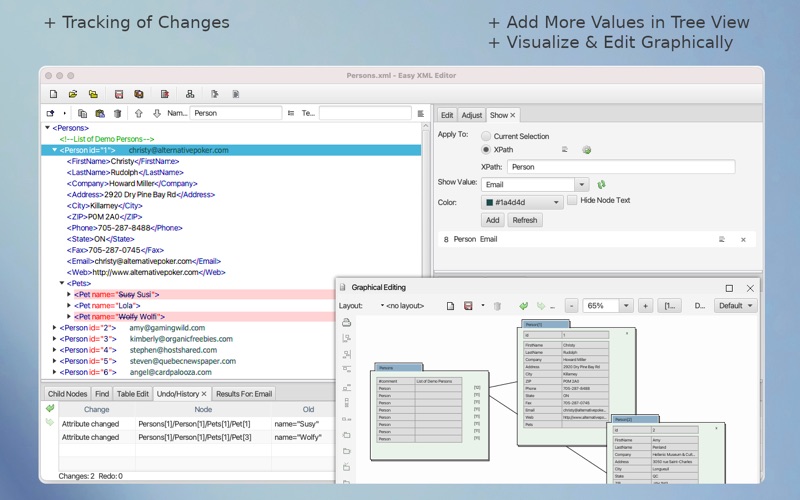Viewport: 800px width, 500px height.
Task: Open the zoom 65% dropdown arrow
Action: [626, 306]
